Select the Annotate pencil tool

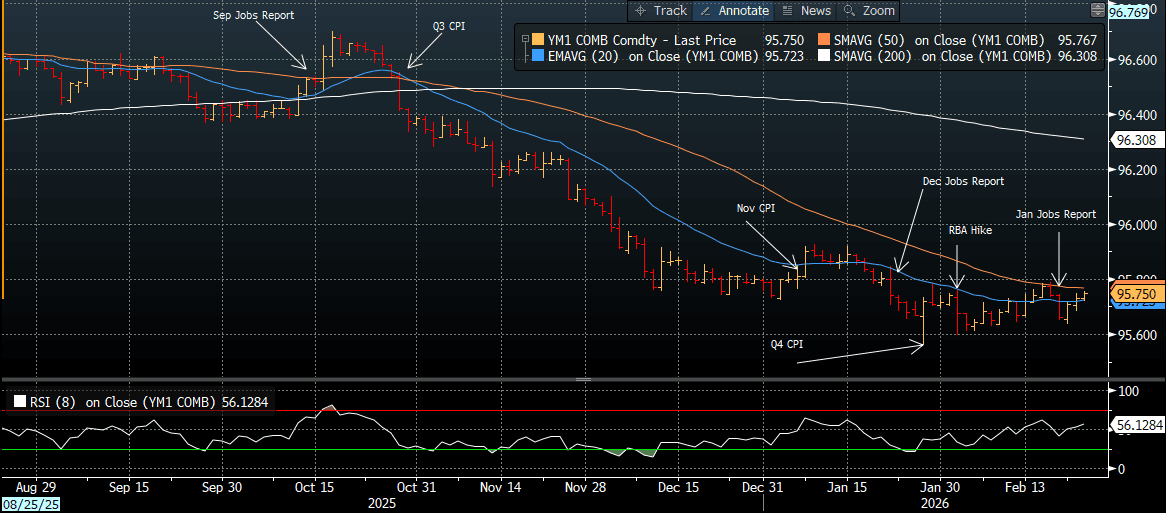(733, 10)
